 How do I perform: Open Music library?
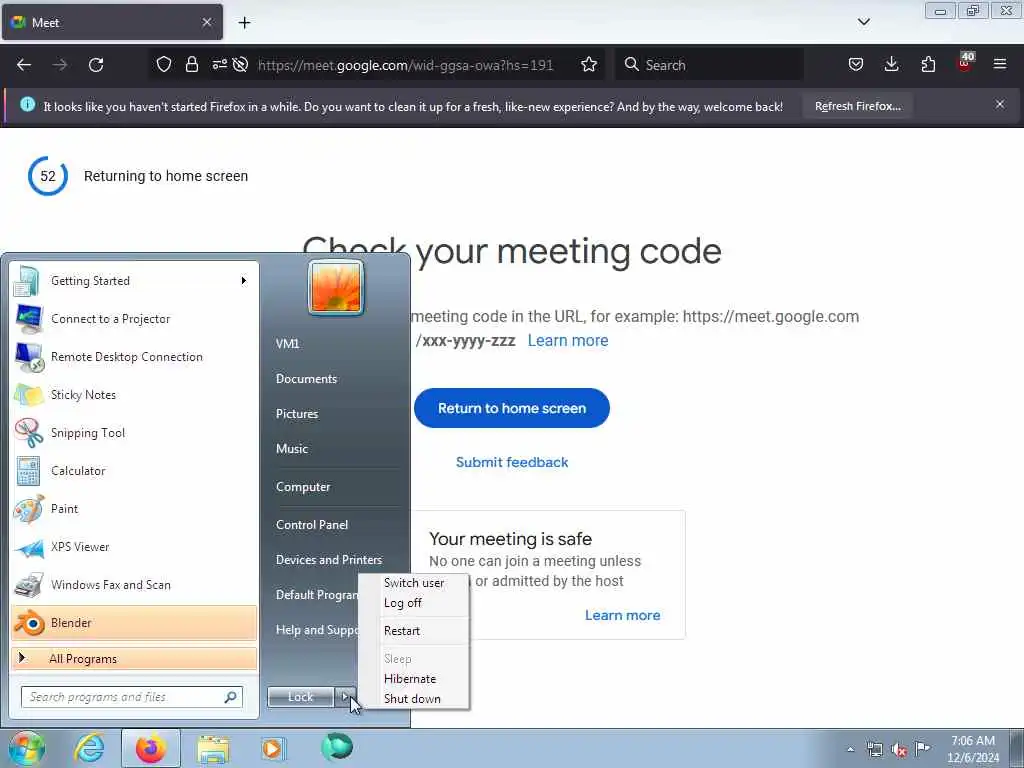click(x=291, y=449)
